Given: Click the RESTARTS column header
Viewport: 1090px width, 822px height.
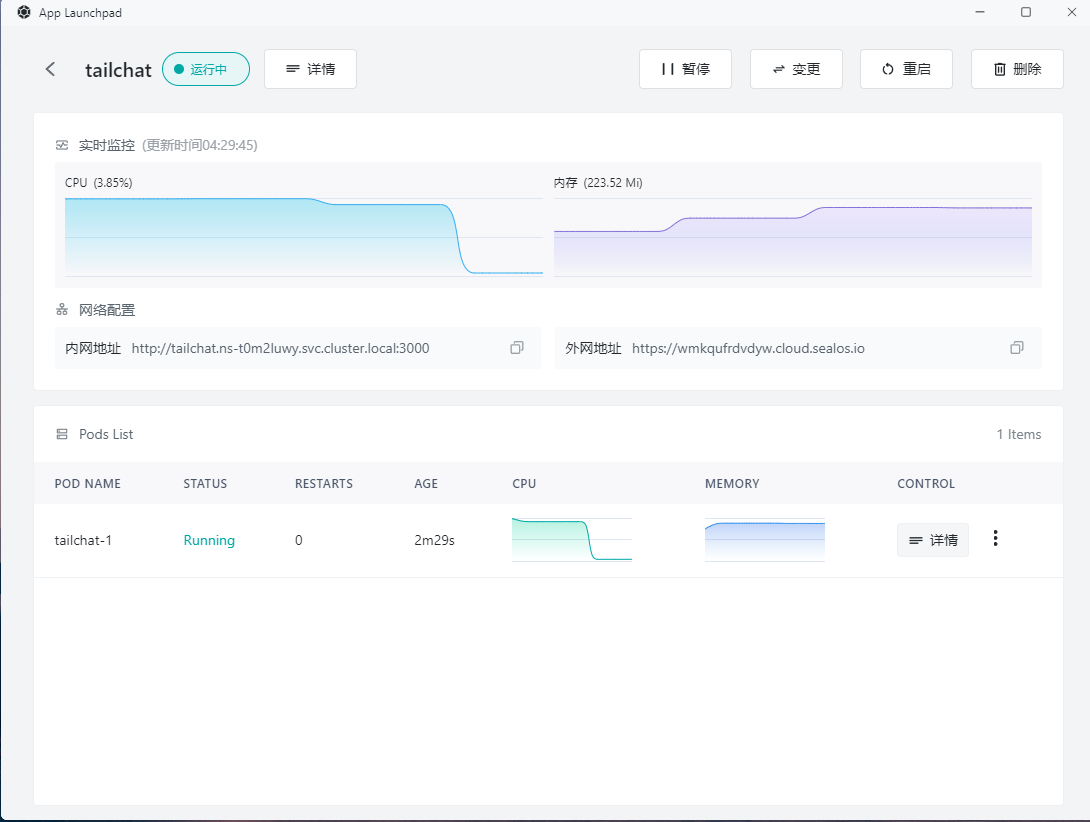Looking at the screenshot, I should [324, 483].
